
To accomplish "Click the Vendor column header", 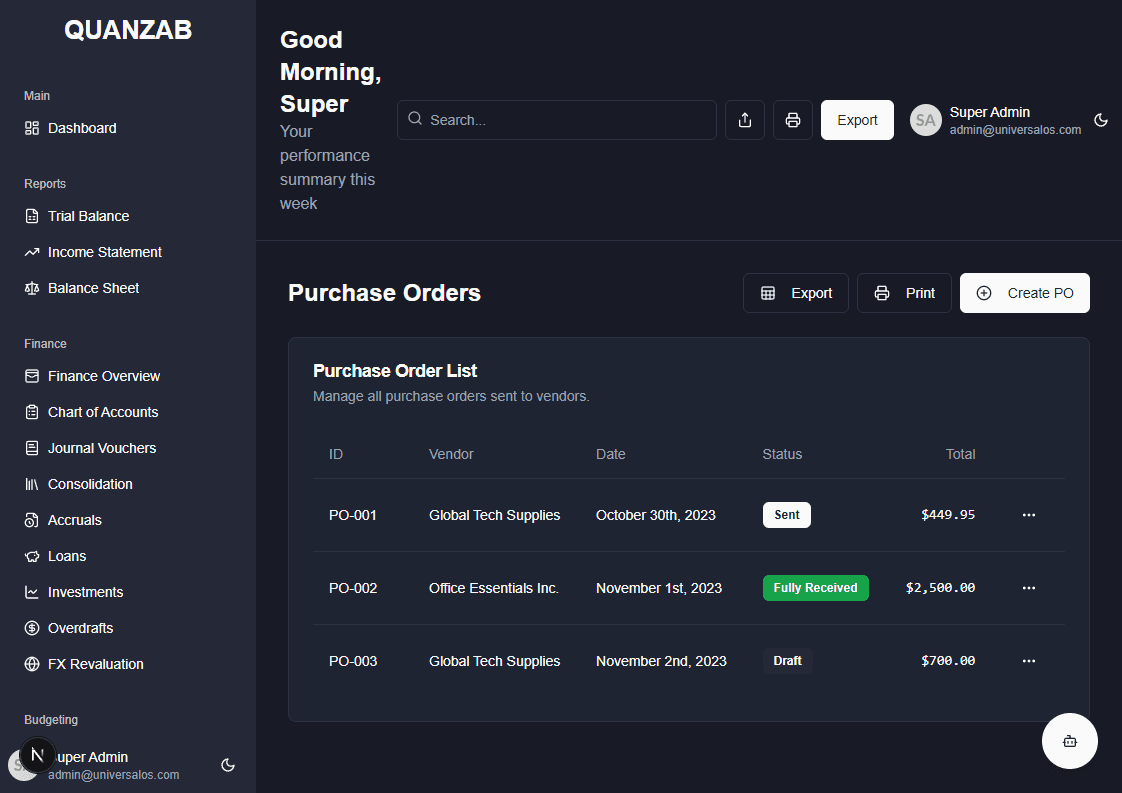I will [x=451, y=454].
